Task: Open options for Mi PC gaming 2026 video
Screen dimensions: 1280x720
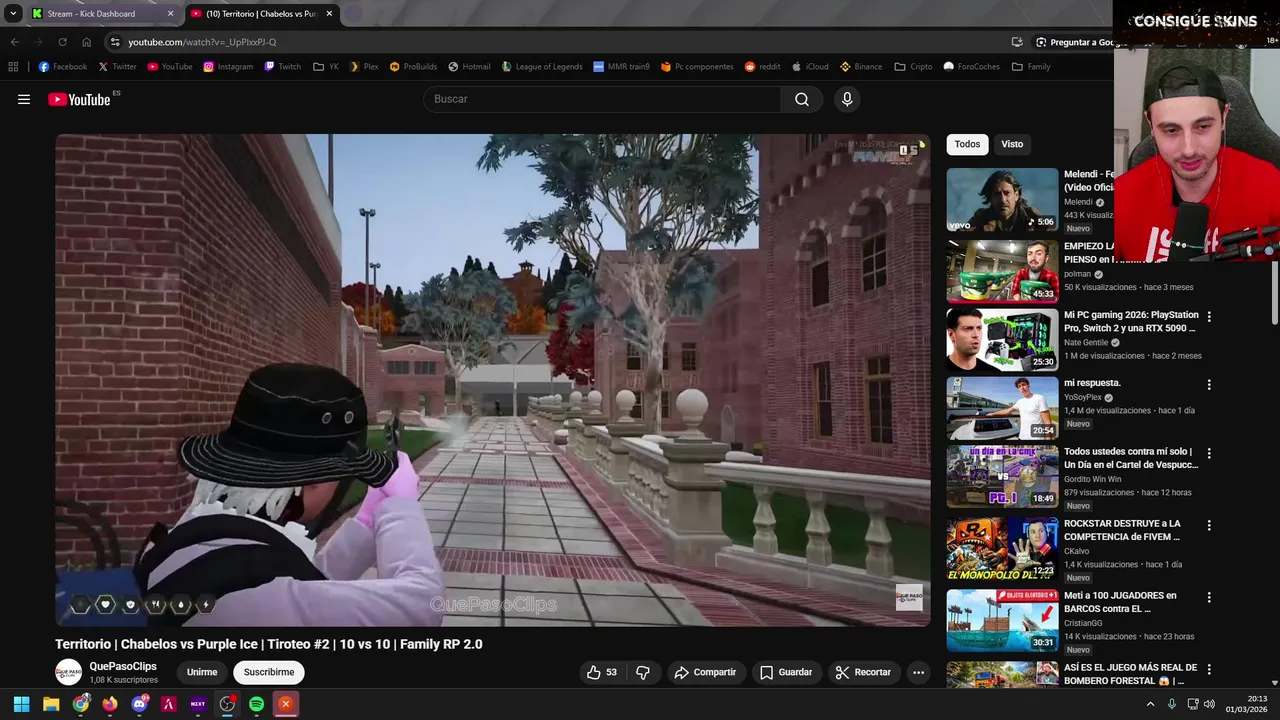Action: pyautogui.click(x=1209, y=316)
